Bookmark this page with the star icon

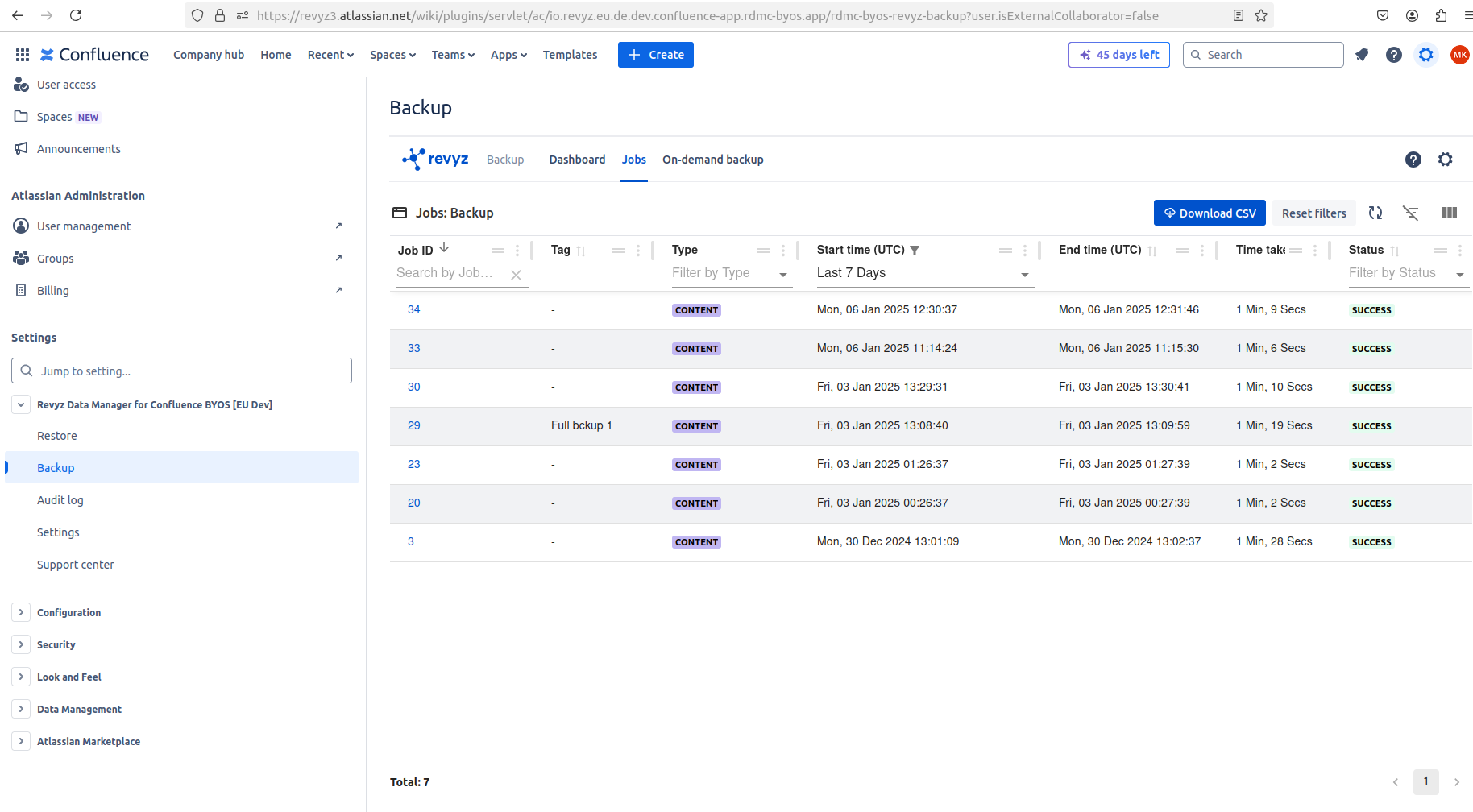click(x=1261, y=15)
